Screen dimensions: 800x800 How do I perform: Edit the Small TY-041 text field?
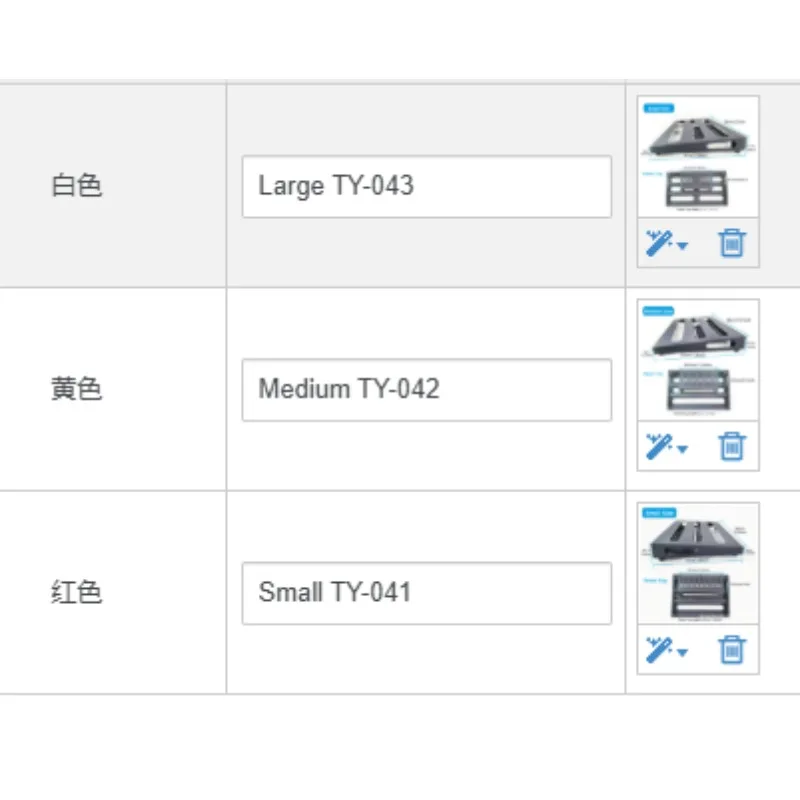coord(427,593)
